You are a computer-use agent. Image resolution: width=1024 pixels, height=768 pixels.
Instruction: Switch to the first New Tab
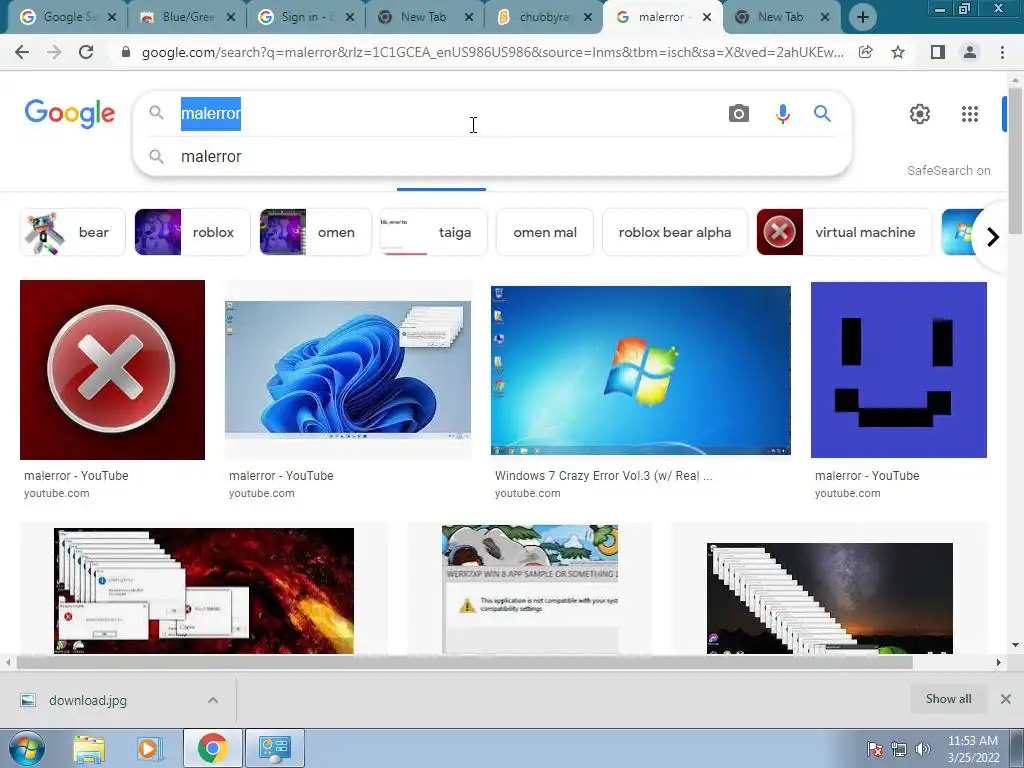tap(422, 17)
